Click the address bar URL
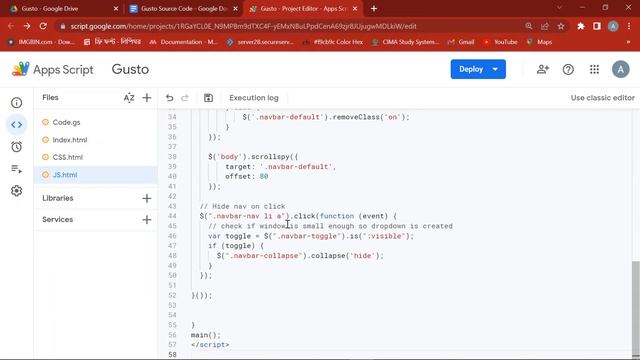 pyautogui.click(x=243, y=26)
